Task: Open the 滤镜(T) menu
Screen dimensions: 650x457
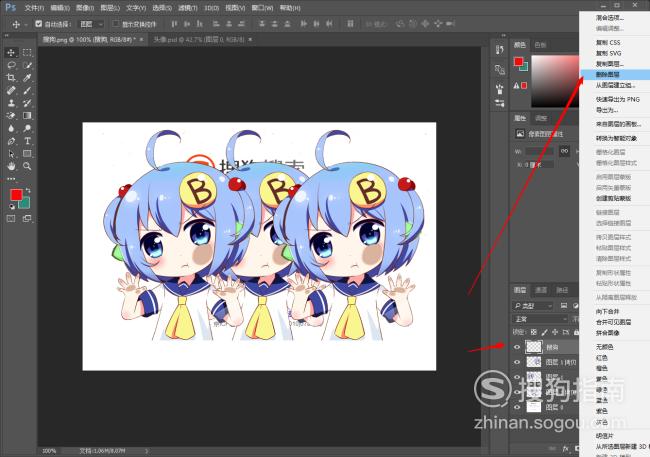Action: (187, 7)
